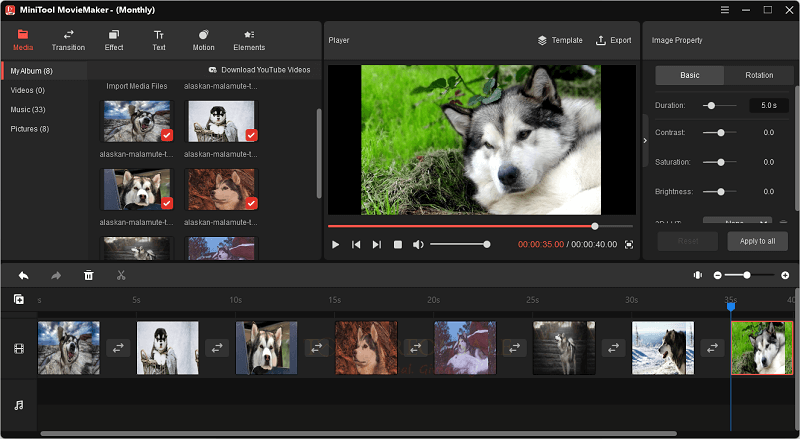This screenshot has height=439, width=800.
Task: Click the add track icon
Action: 19,300
